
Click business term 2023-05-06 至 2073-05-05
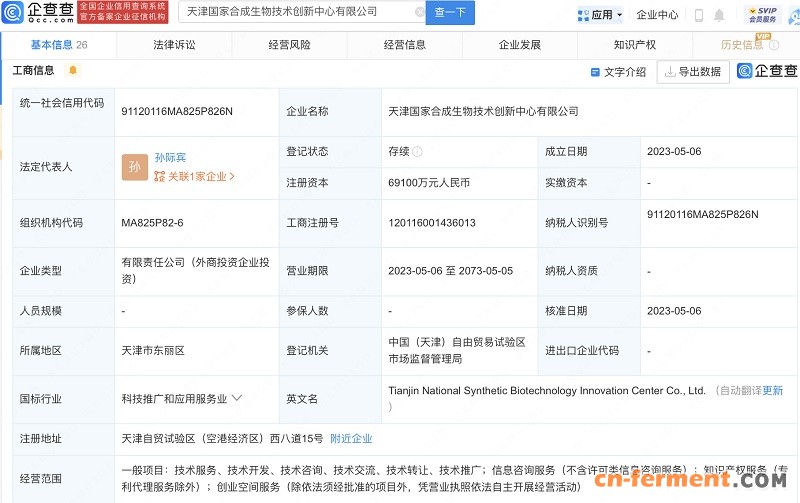pos(451,271)
